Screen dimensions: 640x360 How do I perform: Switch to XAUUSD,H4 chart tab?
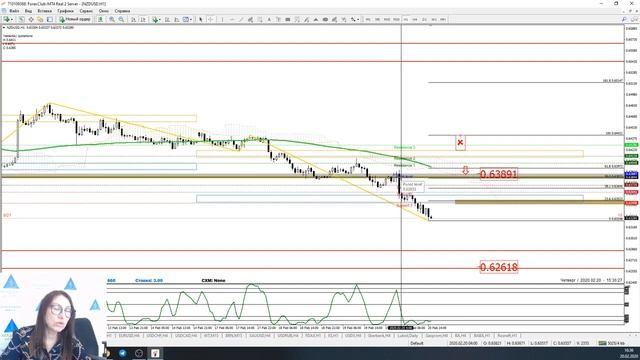click(260, 336)
